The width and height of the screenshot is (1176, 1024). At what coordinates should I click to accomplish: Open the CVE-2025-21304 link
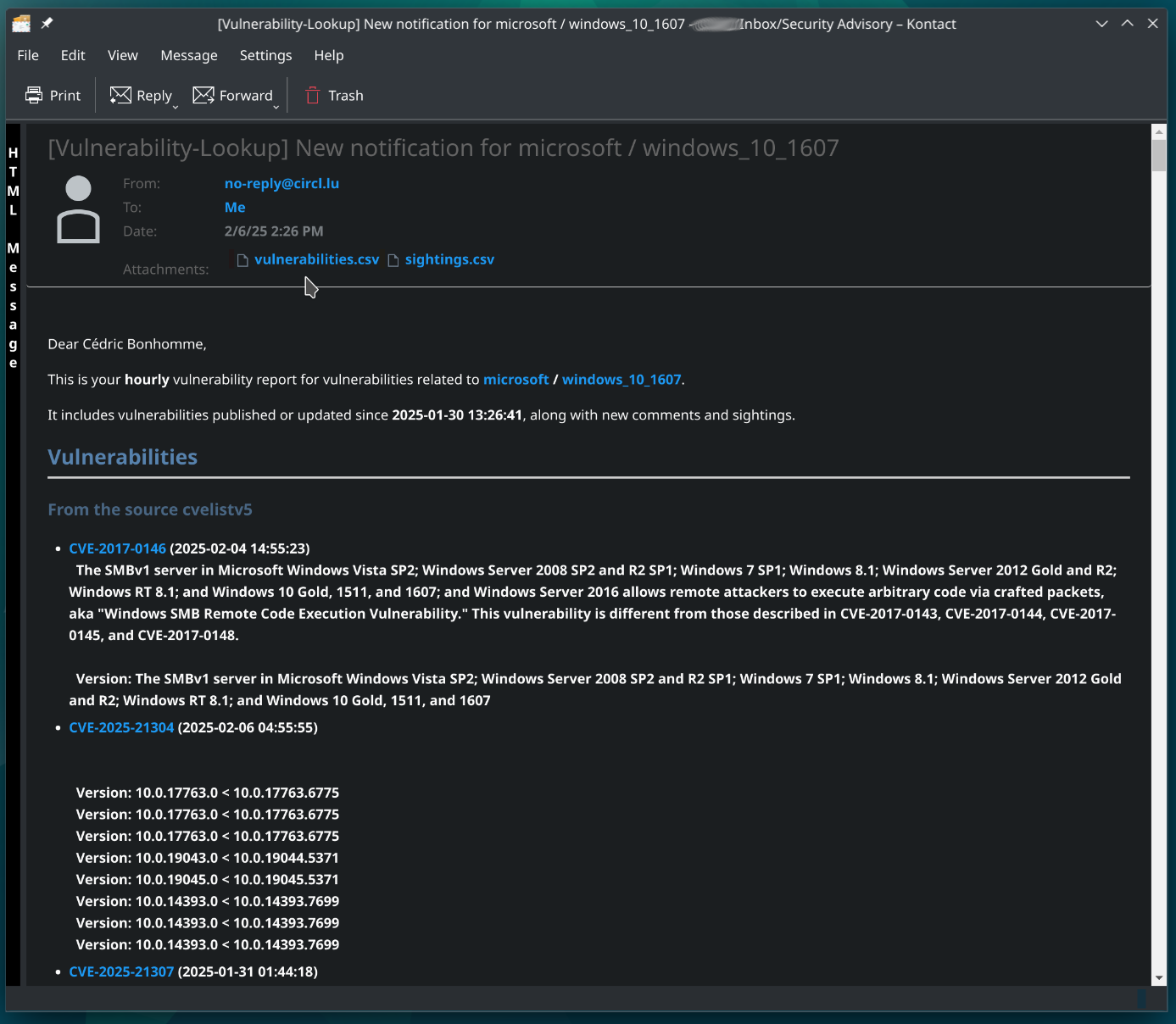click(x=121, y=727)
